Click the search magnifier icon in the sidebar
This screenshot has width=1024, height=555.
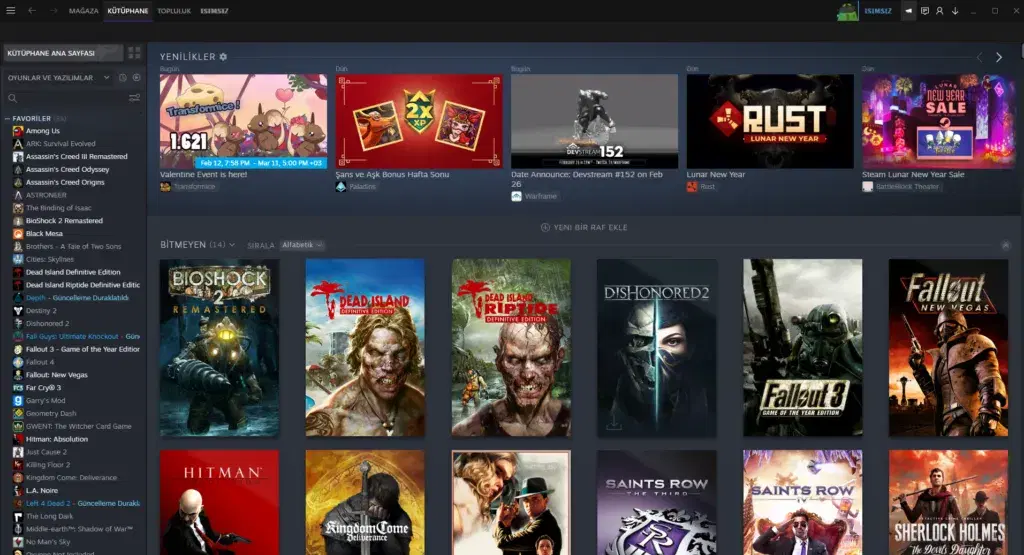pos(12,98)
